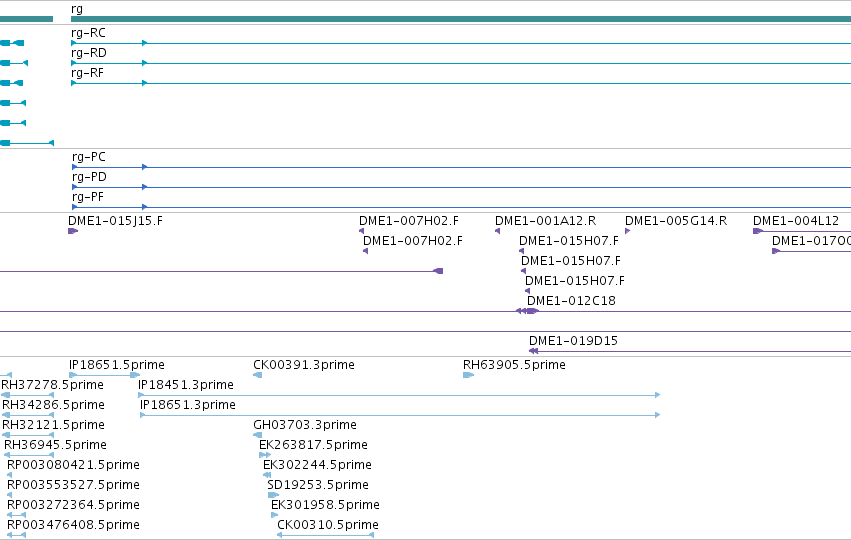Open the DME1-005G14.R feature label
The width and height of the screenshot is (851, 540).
click(676, 221)
